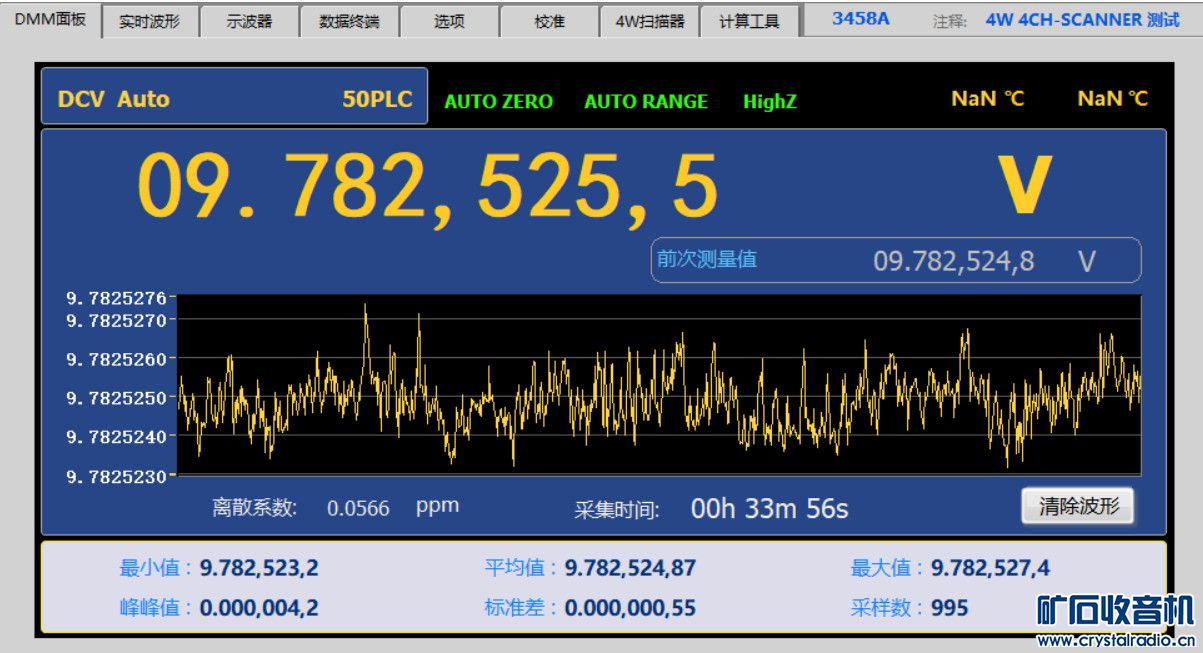Viewport: 1203px width, 653px height.
Task: Open the 计算工具 tab
Action: pyautogui.click(x=749, y=21)
